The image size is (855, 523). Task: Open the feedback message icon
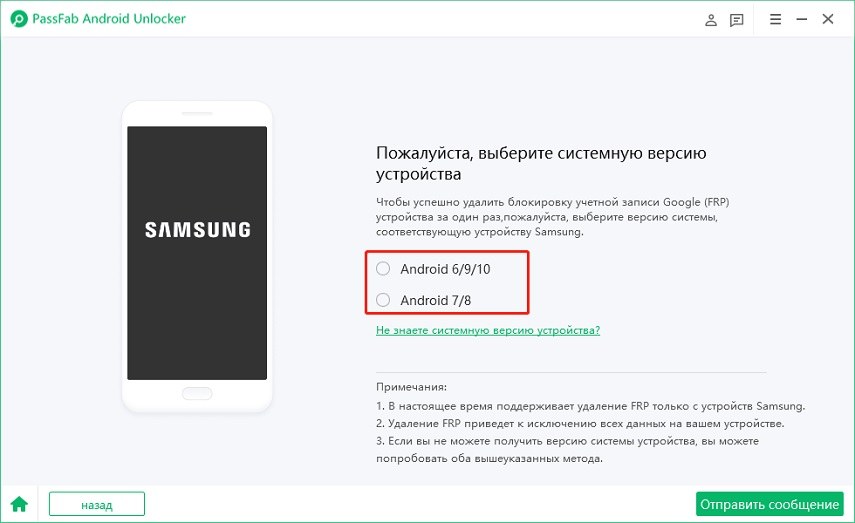pyautogui.click(x=736, y=20)
